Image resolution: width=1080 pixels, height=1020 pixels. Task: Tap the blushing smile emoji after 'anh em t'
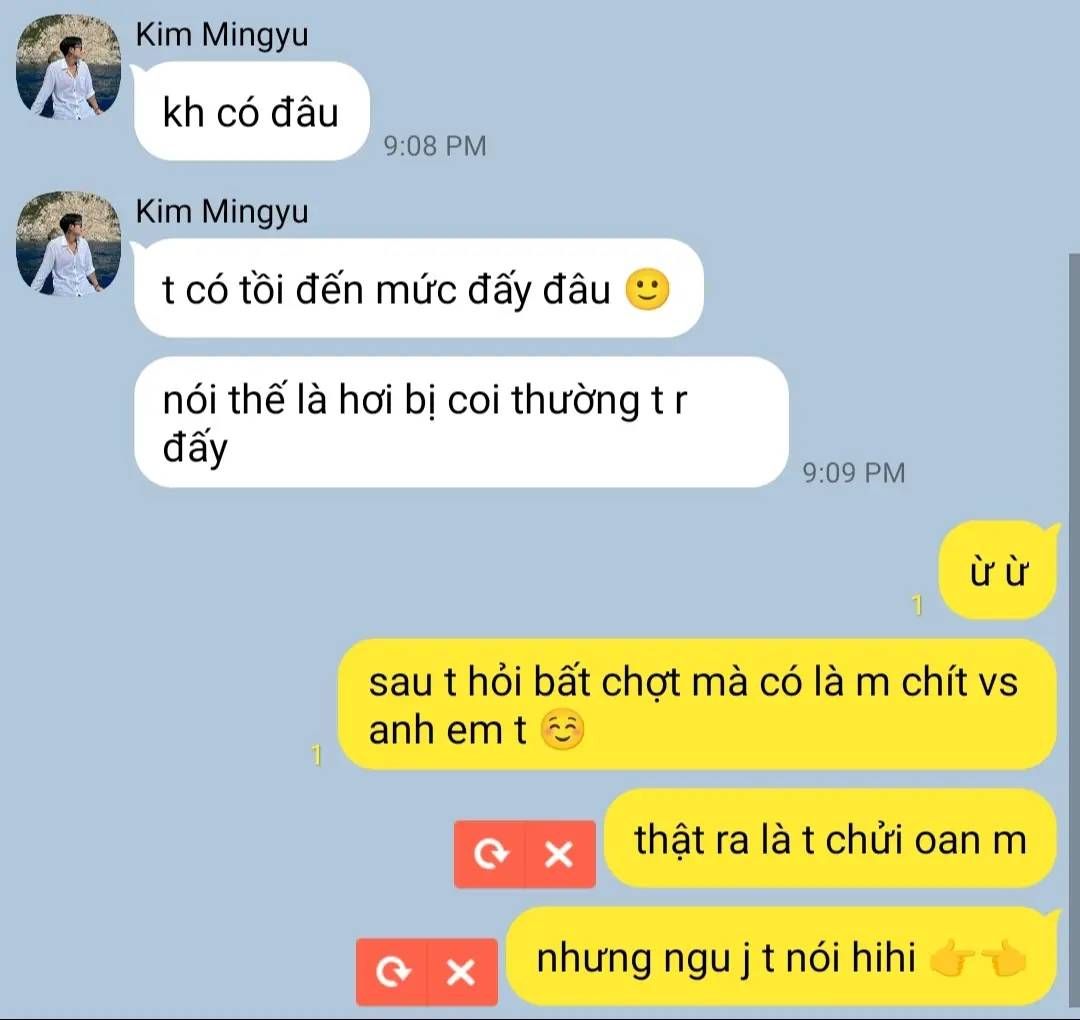[563, 730]
